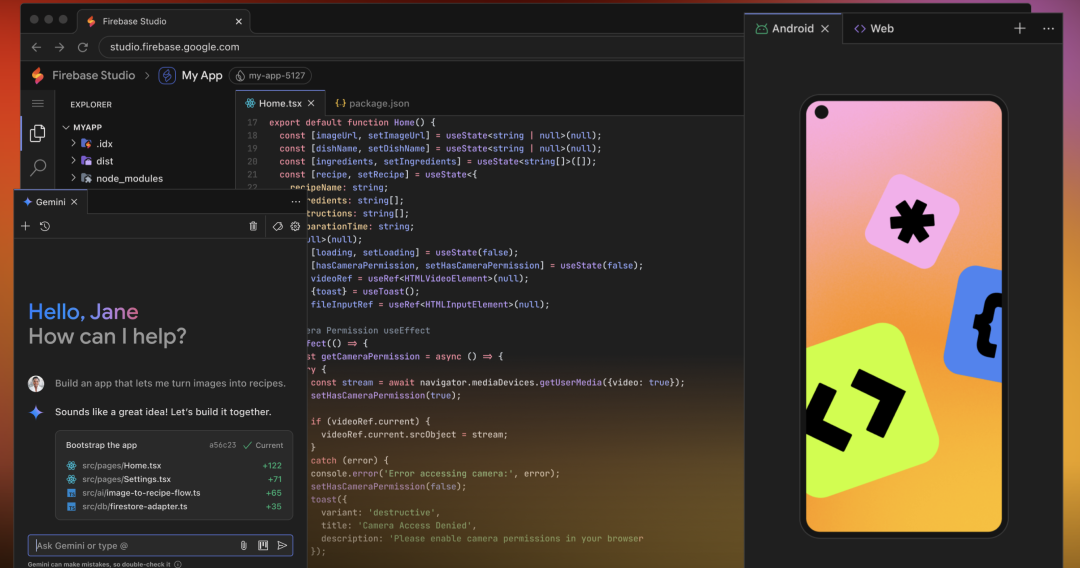
Task: Open preview panel more options ellipsis
Action: tap(1048, 28)
